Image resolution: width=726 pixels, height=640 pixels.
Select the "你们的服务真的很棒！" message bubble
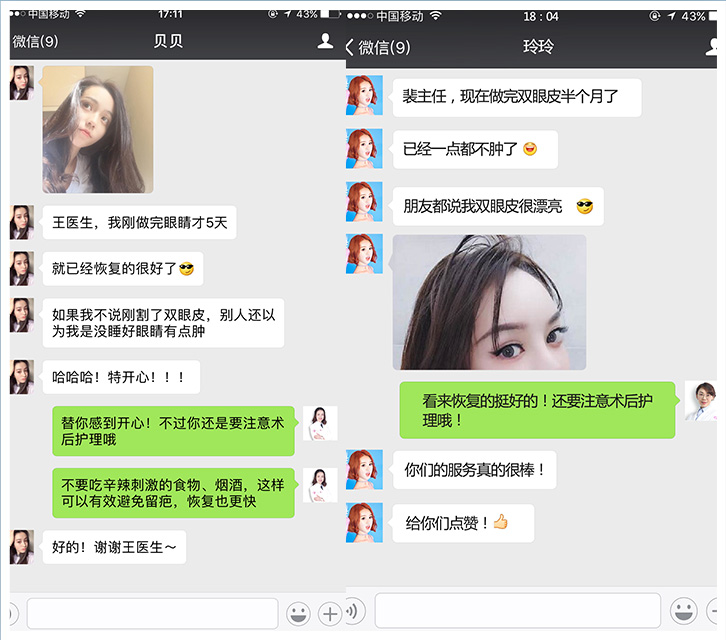pyautogui.click(x=474, y=469)
